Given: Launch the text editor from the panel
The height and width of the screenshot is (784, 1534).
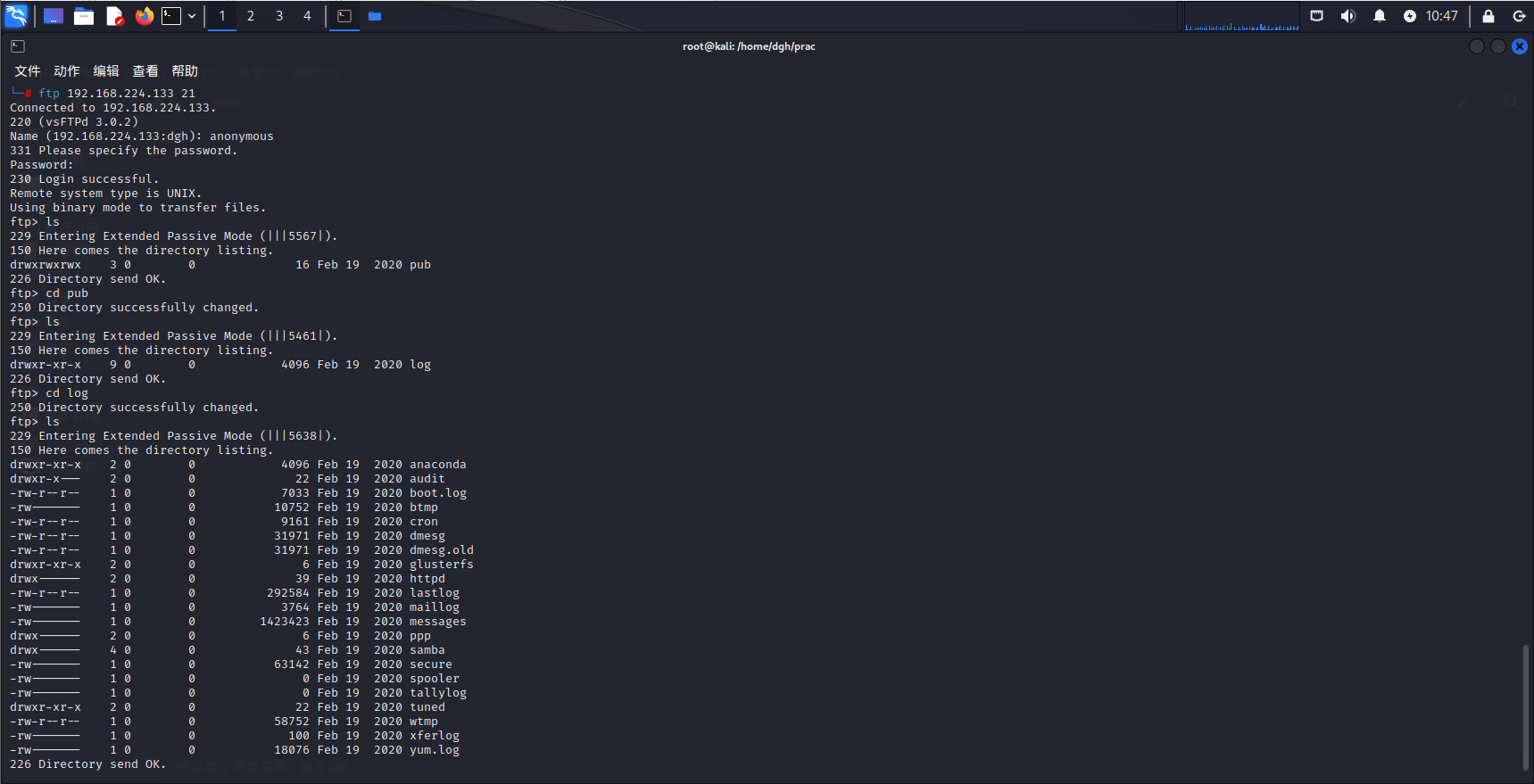Looking at the screenshot, I should [x=114, y=16].
